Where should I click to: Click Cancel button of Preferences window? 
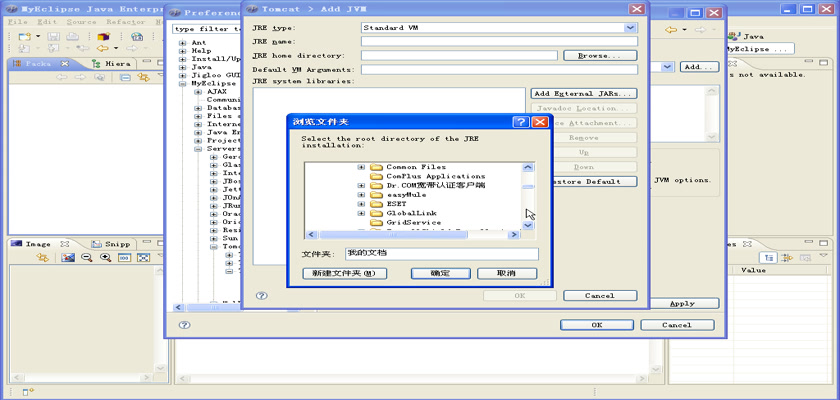tap(677, 325)
